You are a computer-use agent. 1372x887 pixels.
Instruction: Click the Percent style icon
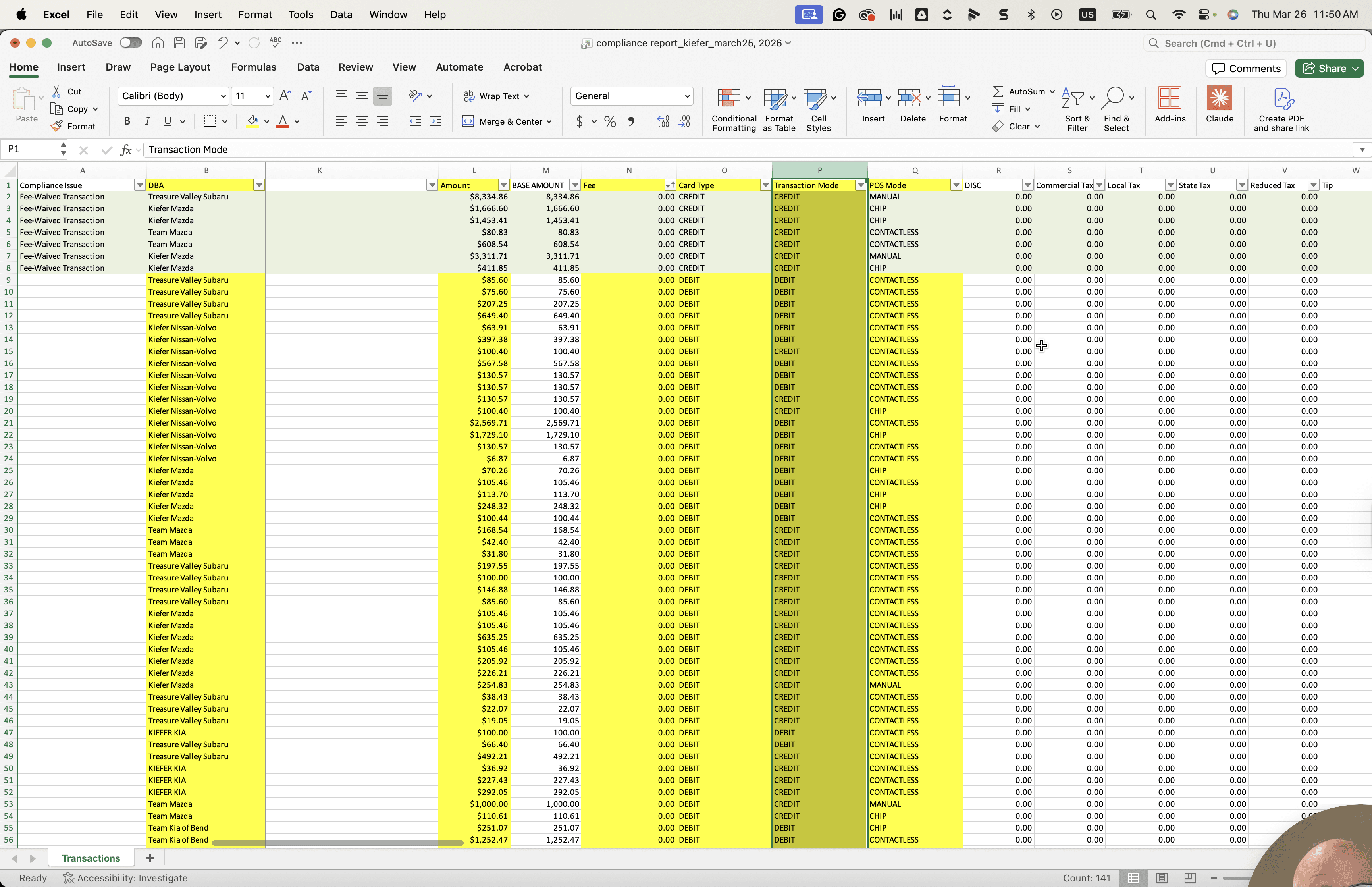(610, 121)
